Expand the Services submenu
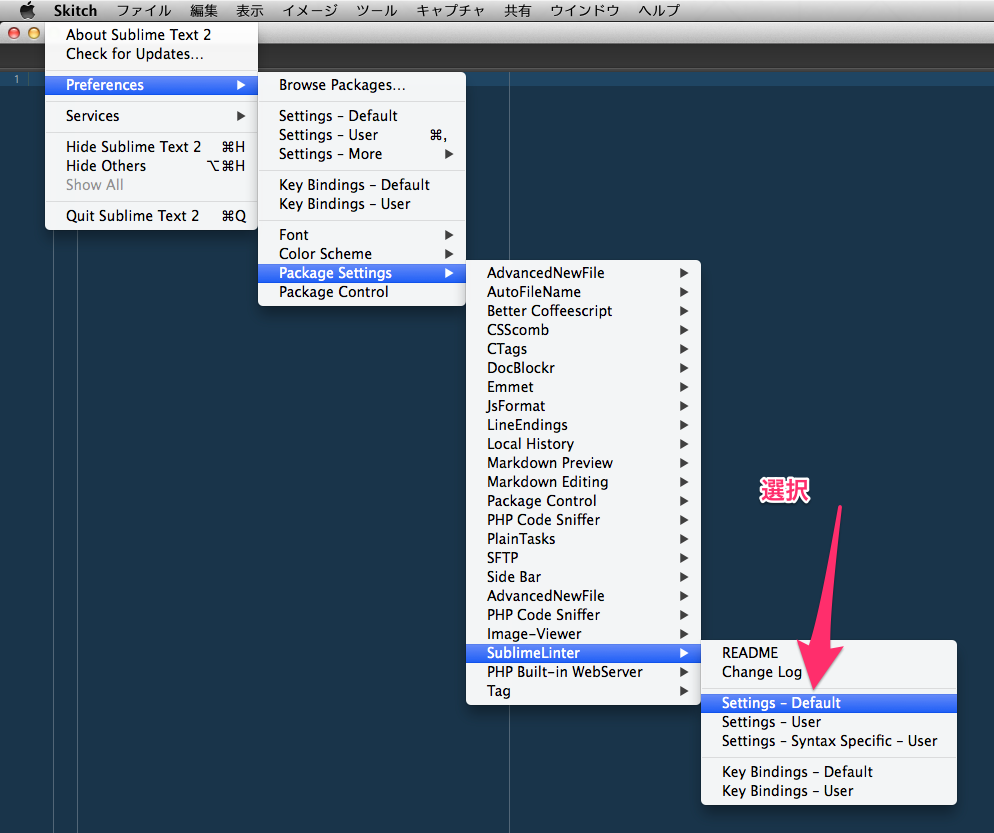994x833 pixels. click(x=152, y=116)
